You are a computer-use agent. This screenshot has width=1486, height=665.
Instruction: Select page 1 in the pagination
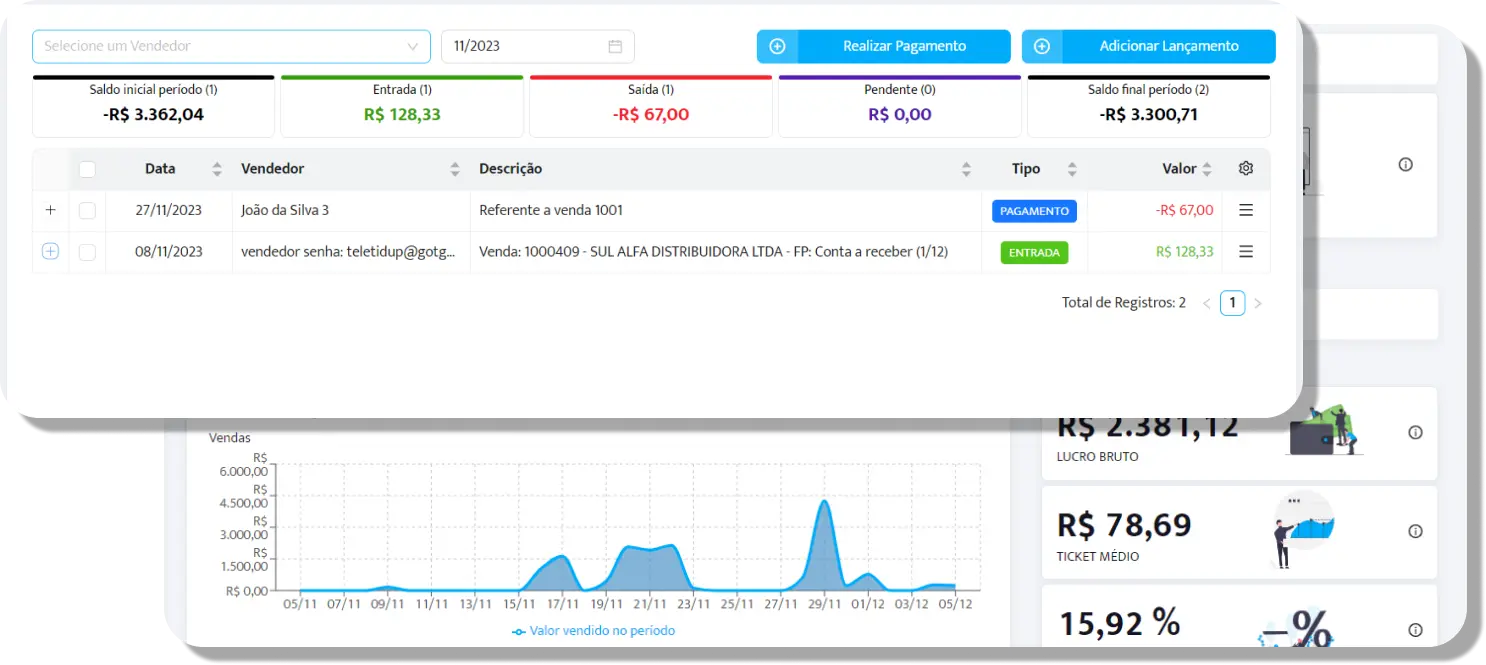[x=1232, y=303]
